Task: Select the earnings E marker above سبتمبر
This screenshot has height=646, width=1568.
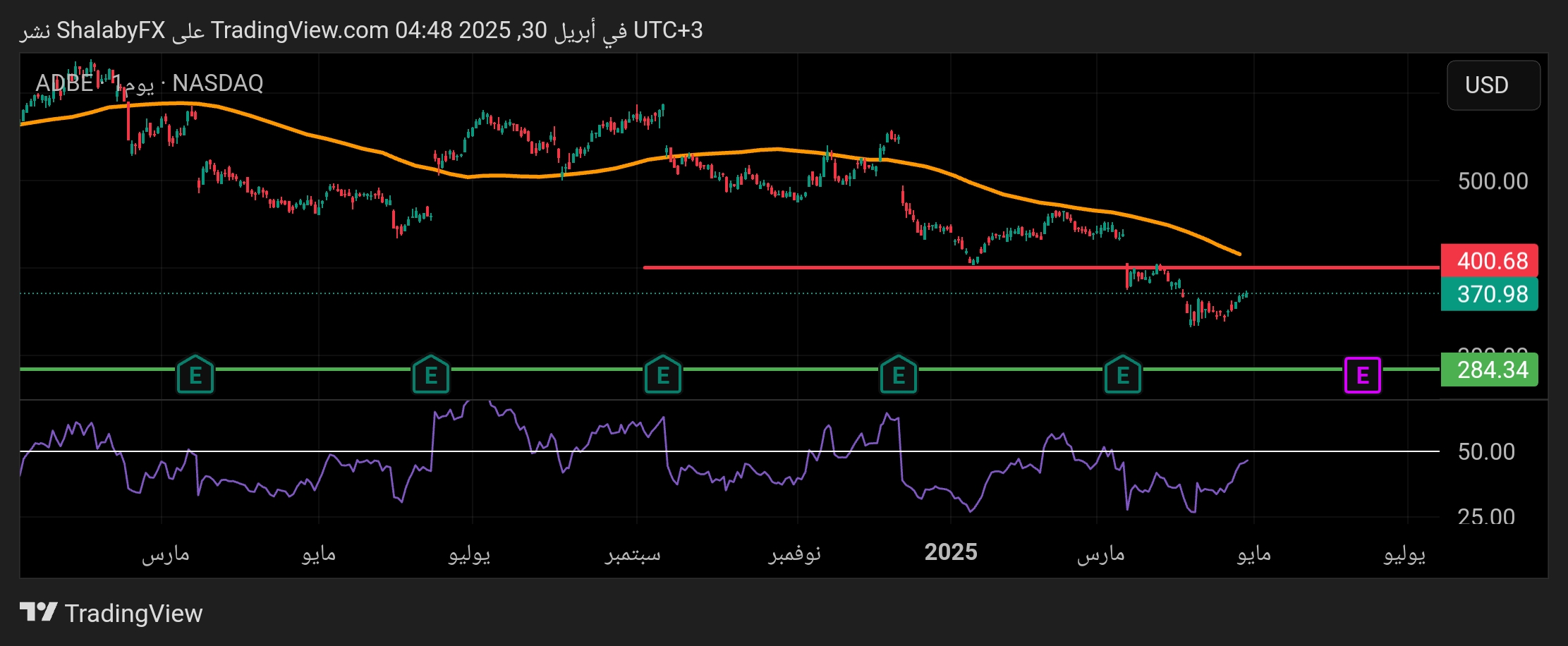Action: (x=663, y=374)
